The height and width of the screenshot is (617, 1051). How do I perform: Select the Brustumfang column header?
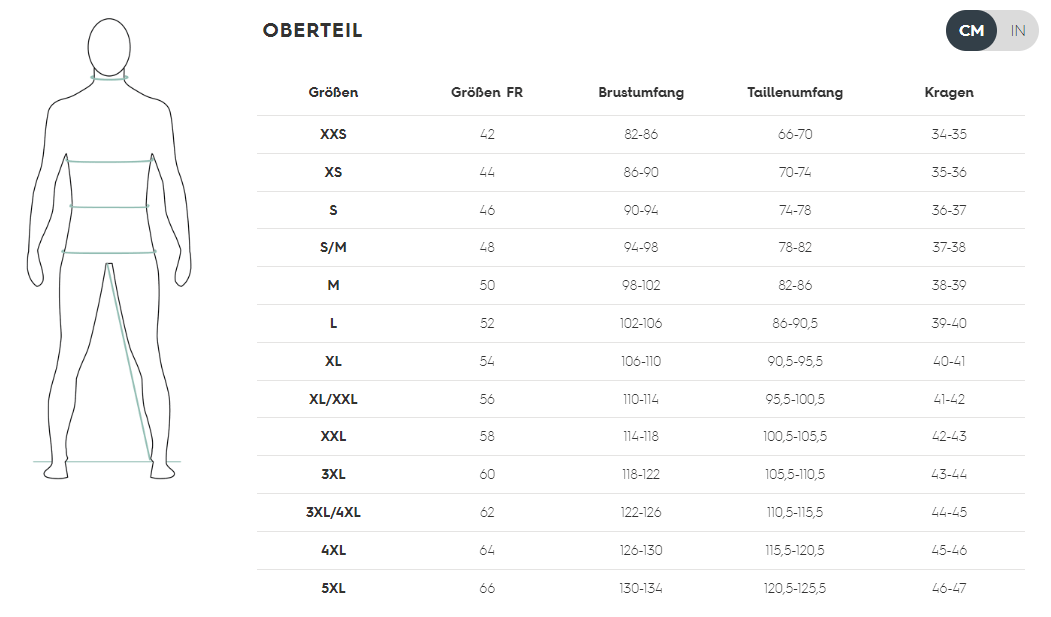[641, 93]
